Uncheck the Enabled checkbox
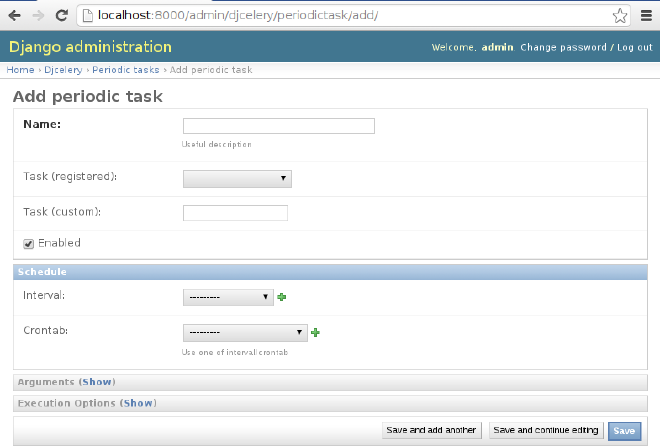Screen dimensions: 660x446 coord(29,243)
